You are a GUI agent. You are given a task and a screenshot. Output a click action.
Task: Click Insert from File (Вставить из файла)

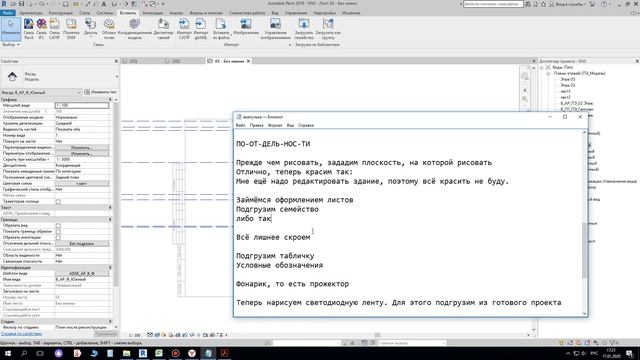pos(221,29)
